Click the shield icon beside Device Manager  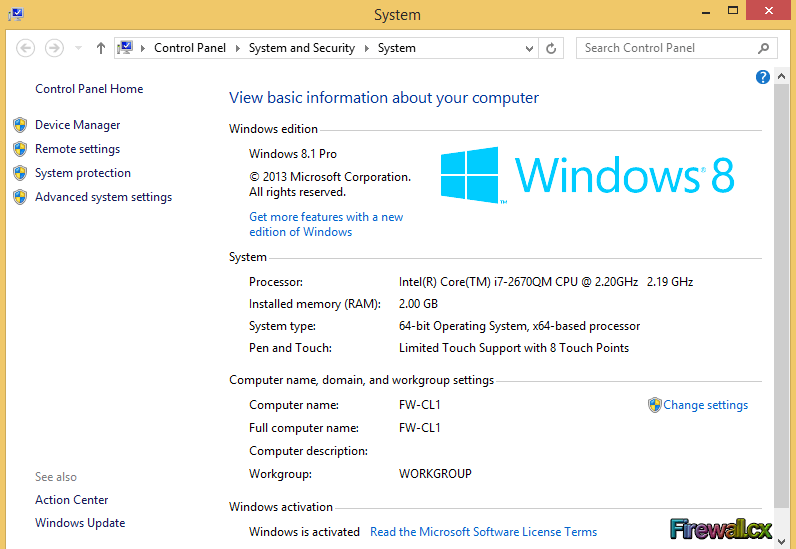click(x=20, y=125)
